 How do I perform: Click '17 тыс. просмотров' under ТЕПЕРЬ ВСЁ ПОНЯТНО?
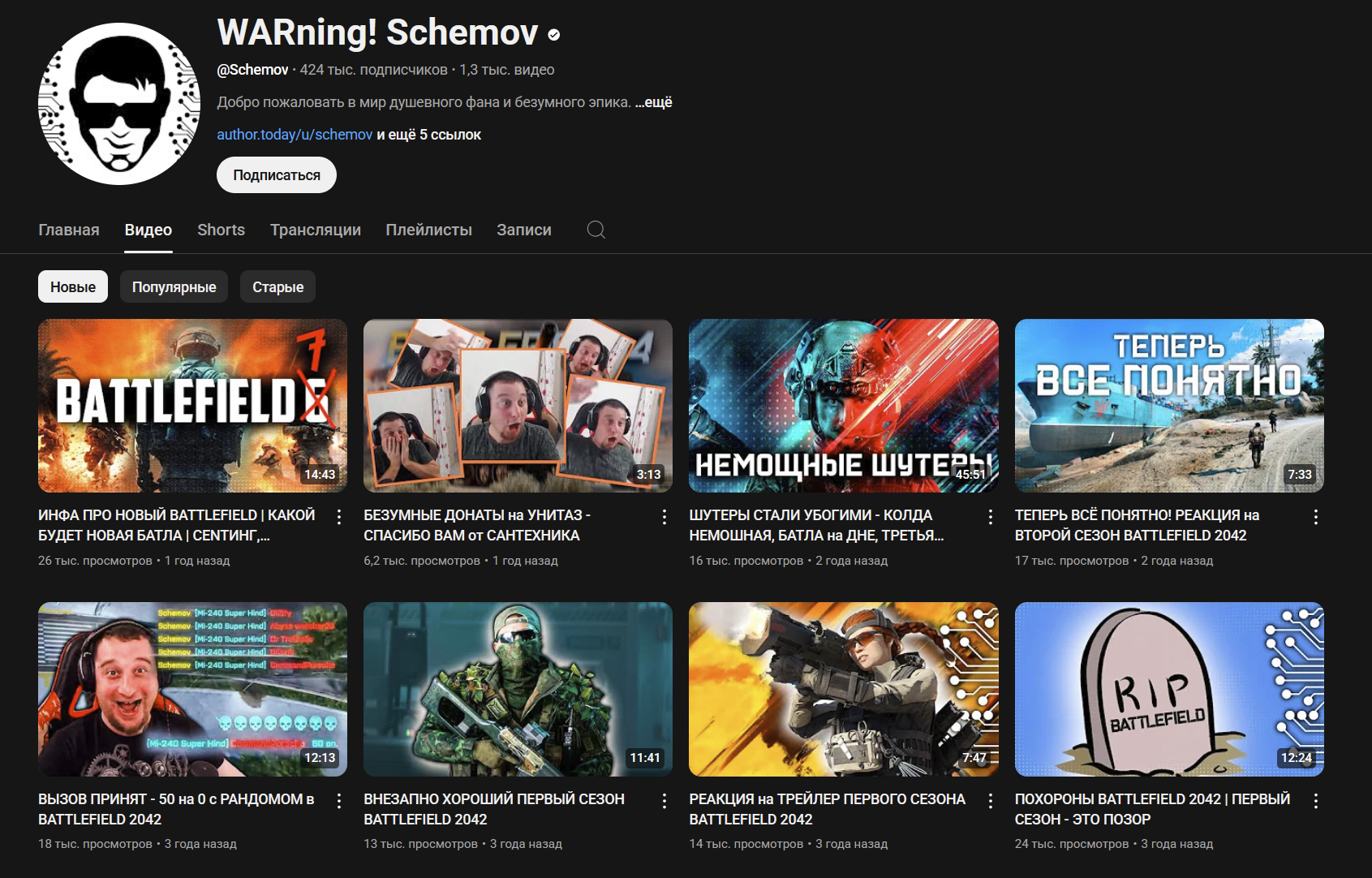pos(1072,561)
